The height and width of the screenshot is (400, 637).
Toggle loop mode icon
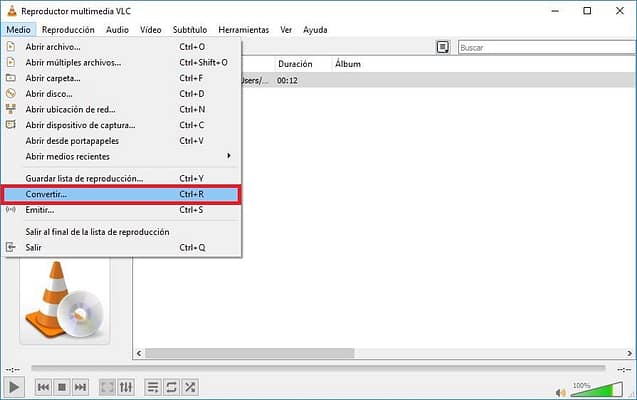pos(171,387)
